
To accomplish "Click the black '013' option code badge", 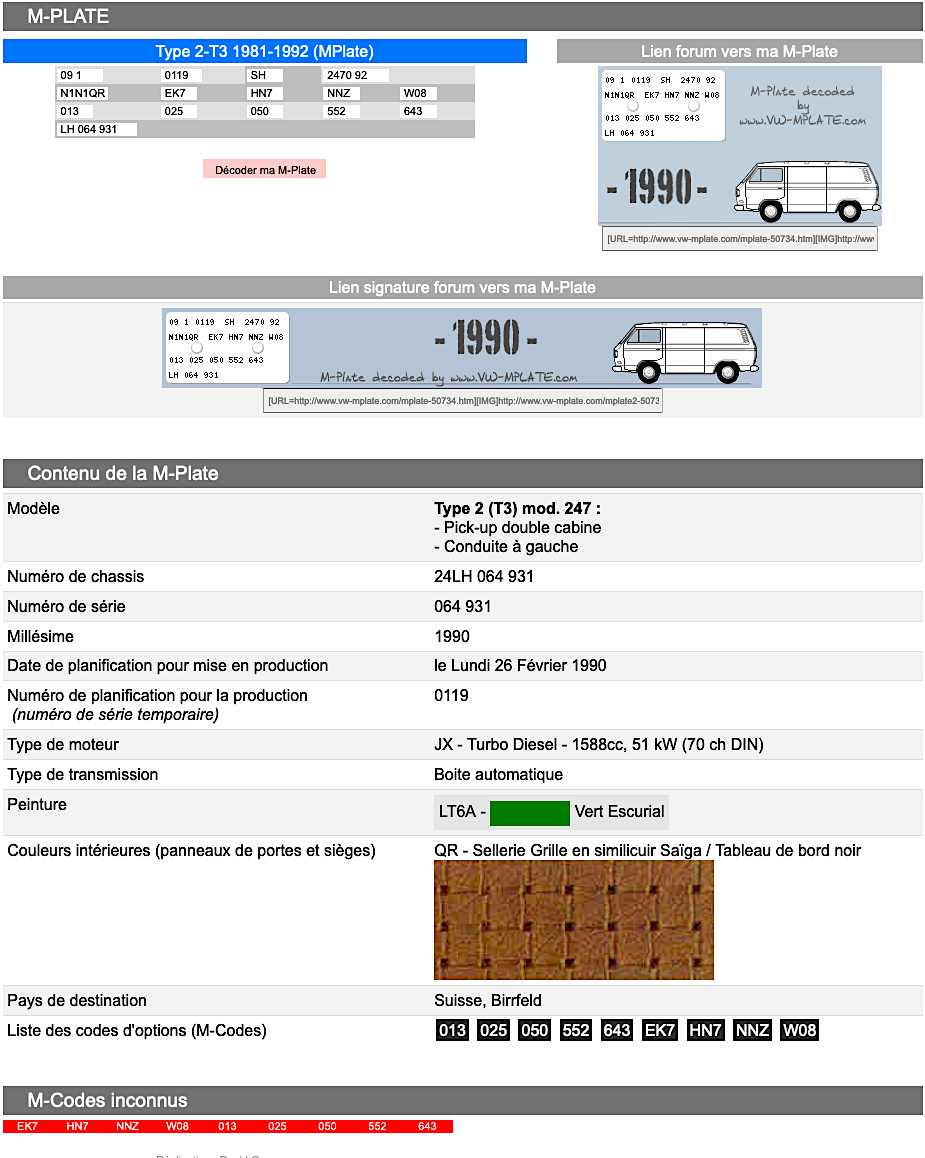I will 453,1030.
